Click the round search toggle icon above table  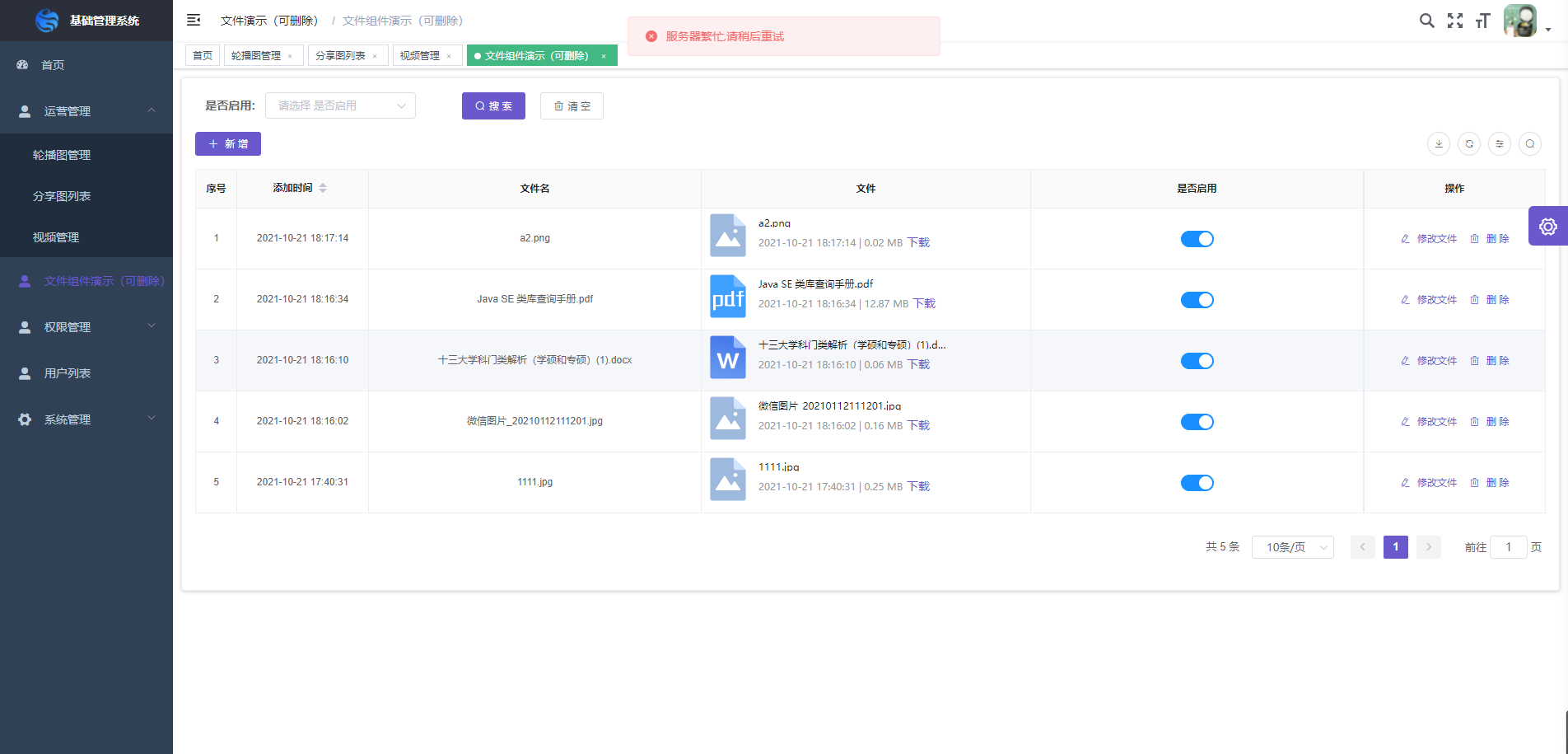coord(1530,144)
